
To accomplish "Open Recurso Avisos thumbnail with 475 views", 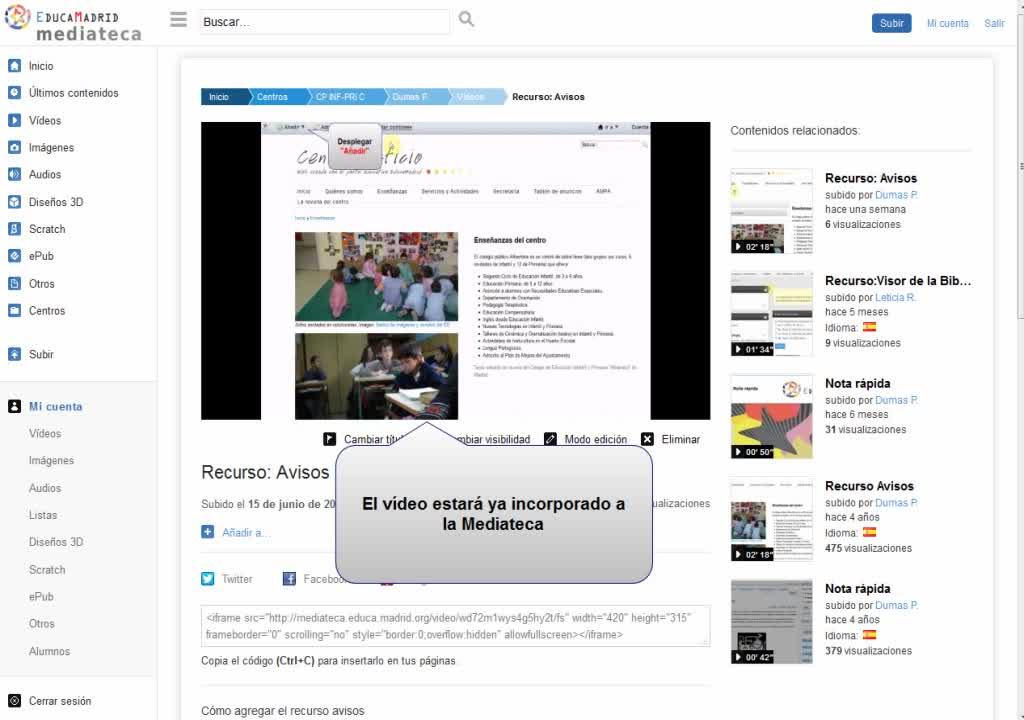I will click(772, 519).
